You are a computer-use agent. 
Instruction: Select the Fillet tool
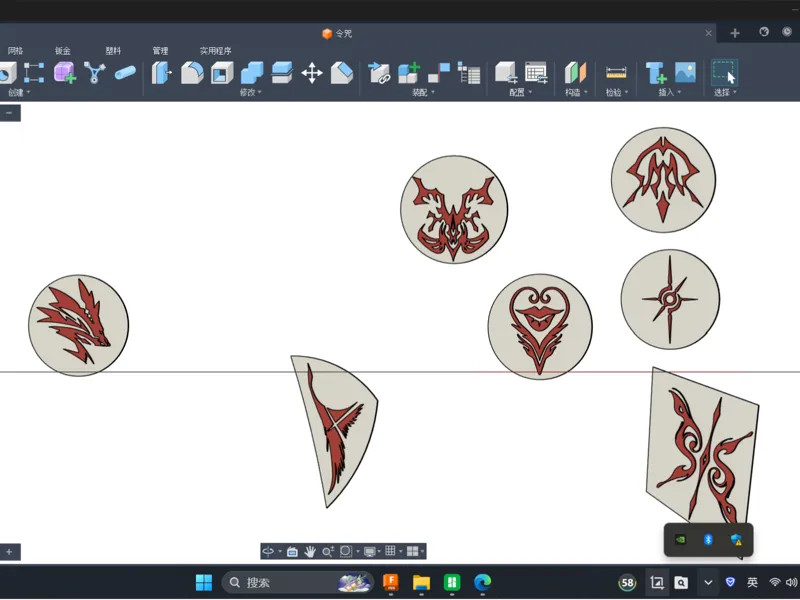192,72
